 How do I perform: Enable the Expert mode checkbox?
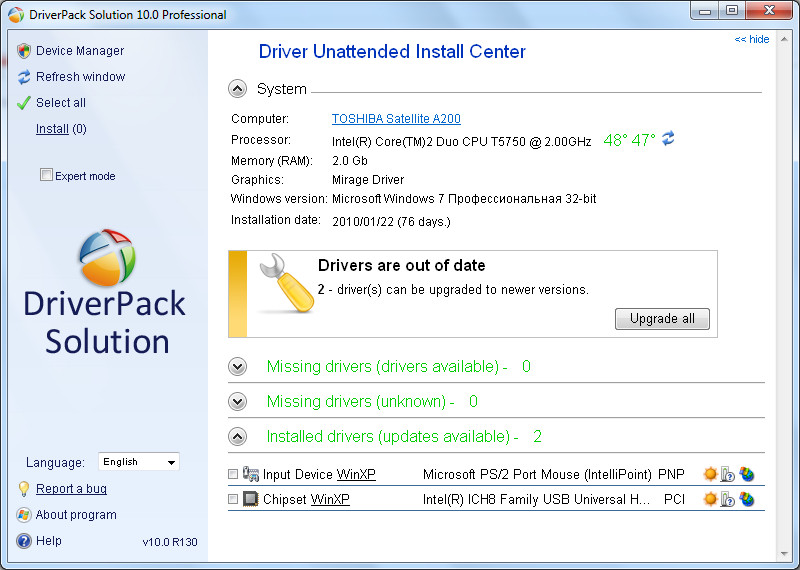tap(46, 176)
